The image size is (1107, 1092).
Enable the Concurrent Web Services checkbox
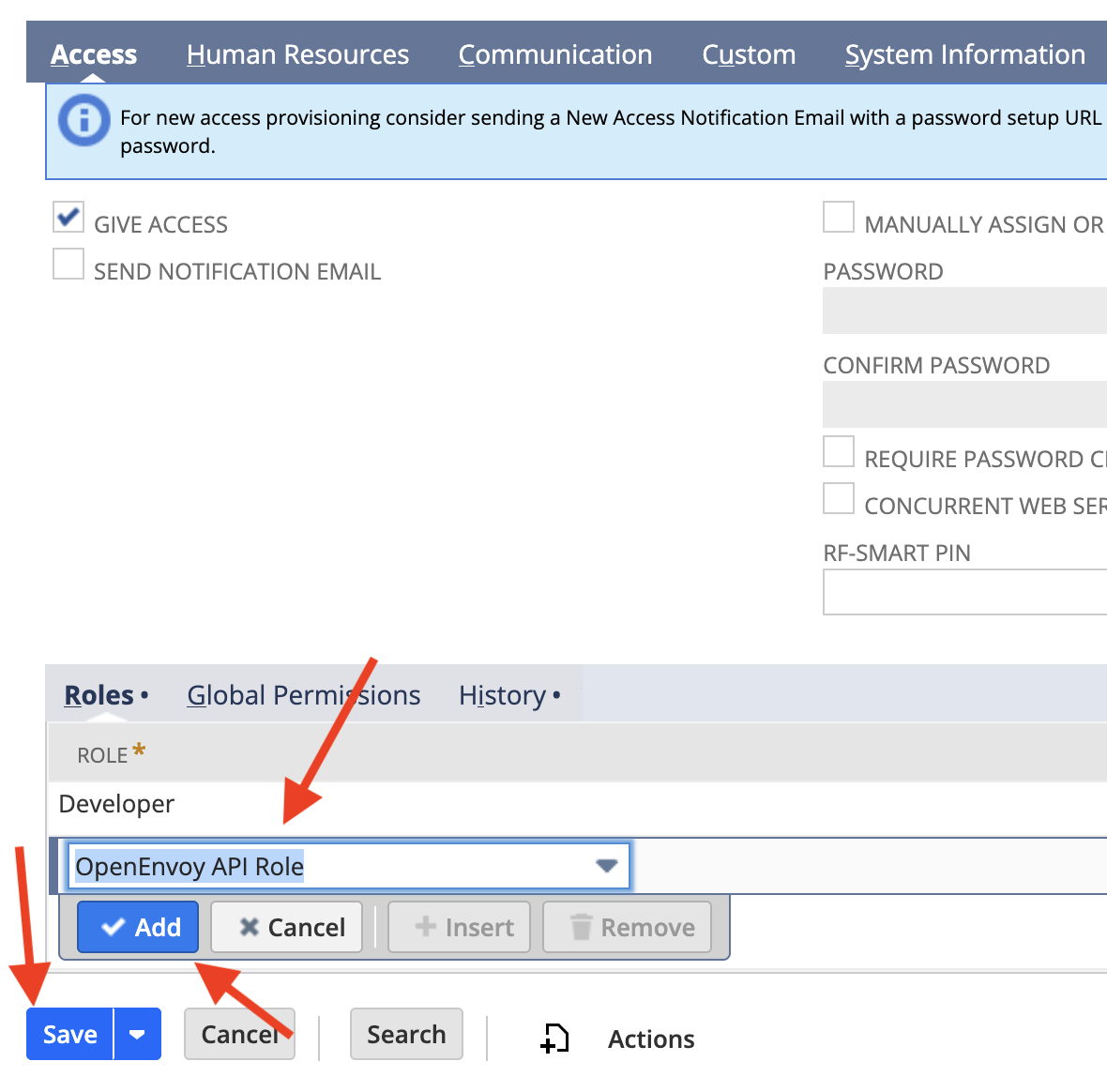click(x=839, y=498)
